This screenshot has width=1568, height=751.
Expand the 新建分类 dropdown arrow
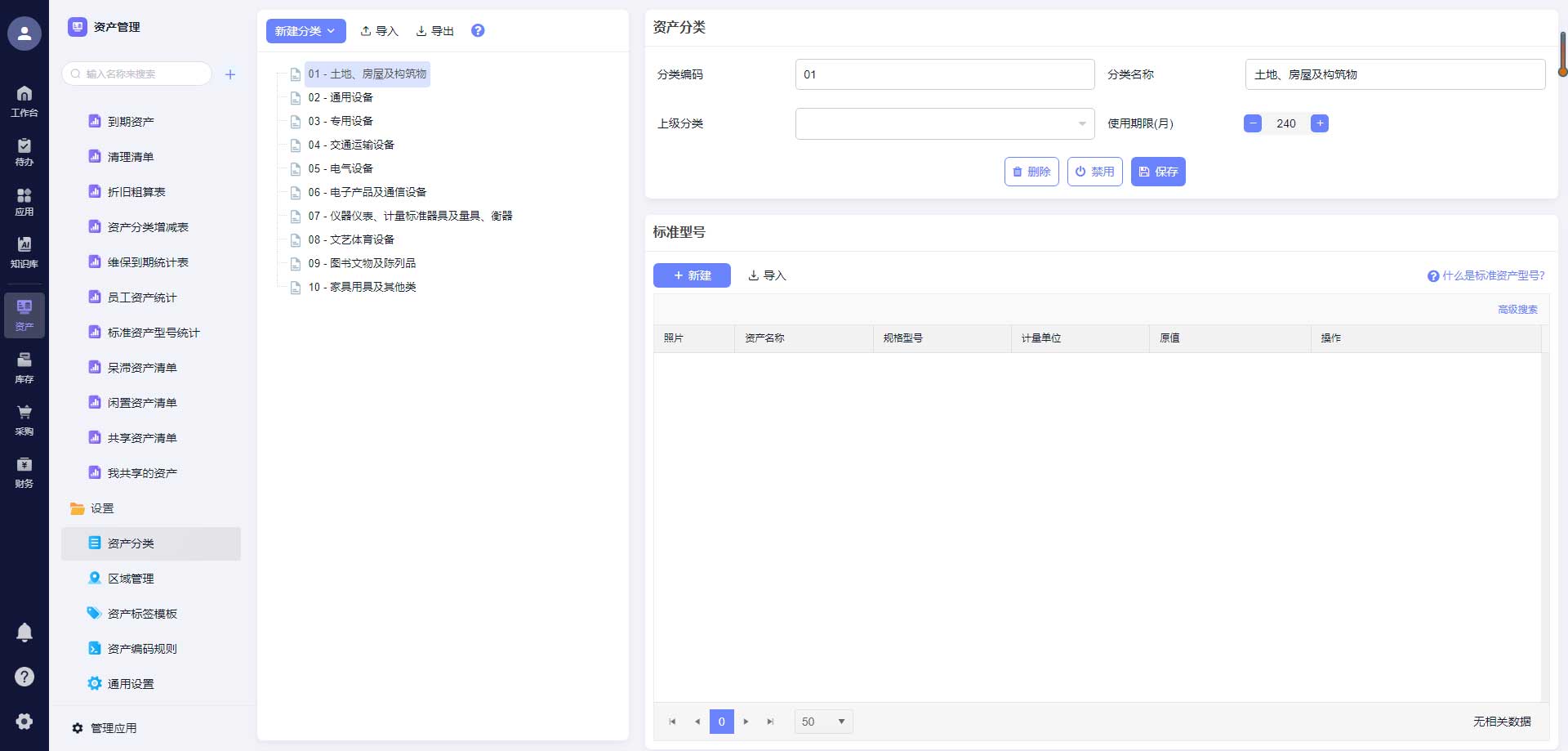[332, 30]
